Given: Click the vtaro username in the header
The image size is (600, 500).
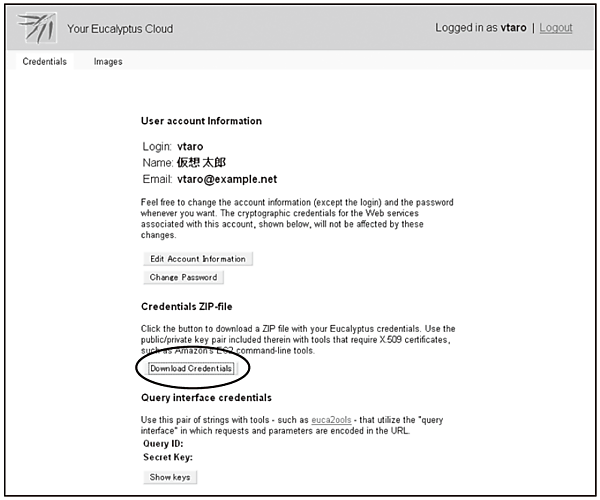Looking at the screenshot, I should coord(511,28).
